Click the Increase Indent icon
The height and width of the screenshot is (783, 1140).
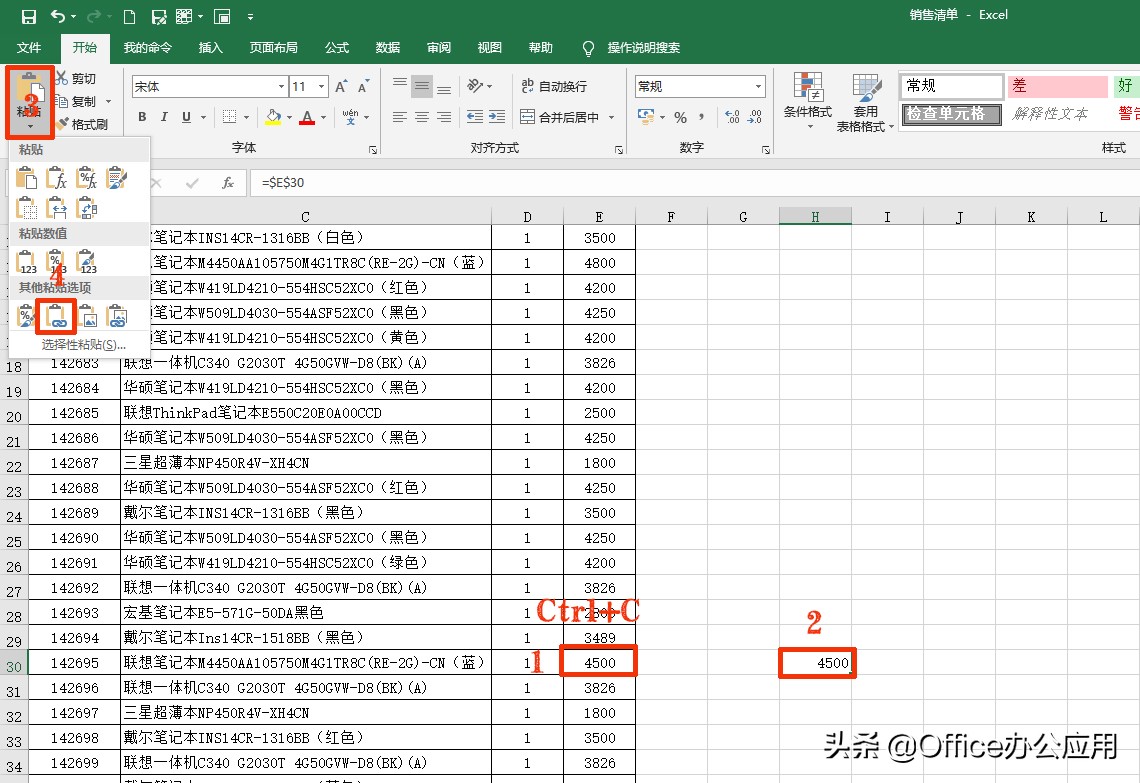[497, 116]
